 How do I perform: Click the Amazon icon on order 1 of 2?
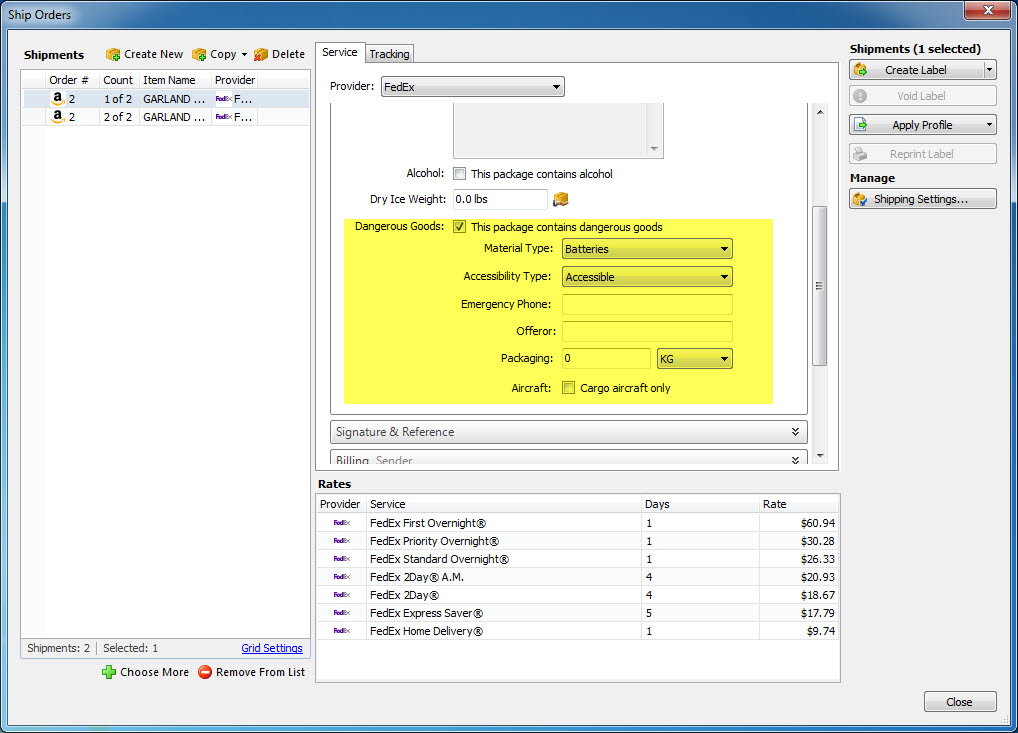58,99
